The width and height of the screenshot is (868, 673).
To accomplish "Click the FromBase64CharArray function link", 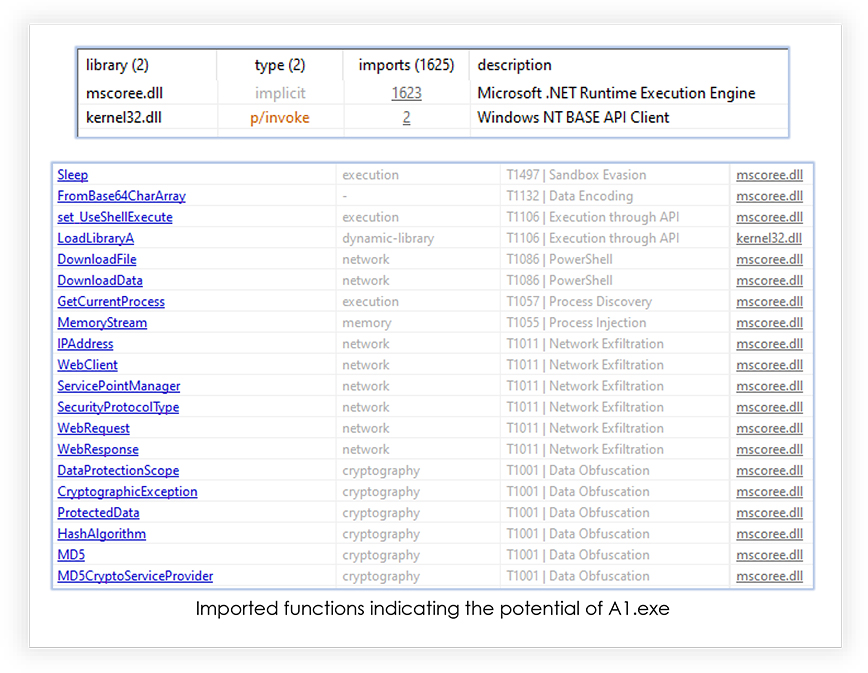I will [121, 196].
